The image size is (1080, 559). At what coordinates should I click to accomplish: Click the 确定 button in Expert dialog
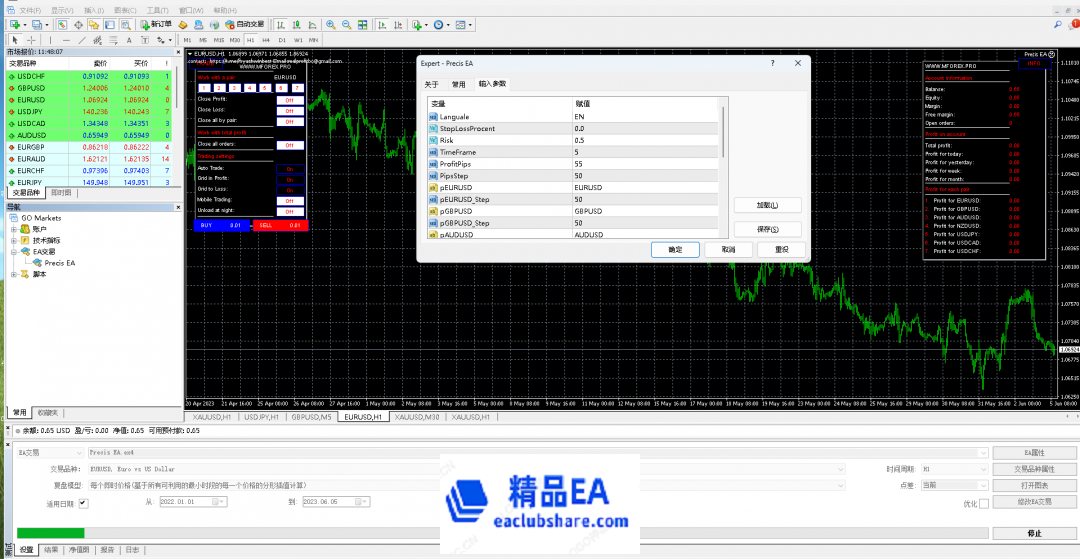point(675,249)
